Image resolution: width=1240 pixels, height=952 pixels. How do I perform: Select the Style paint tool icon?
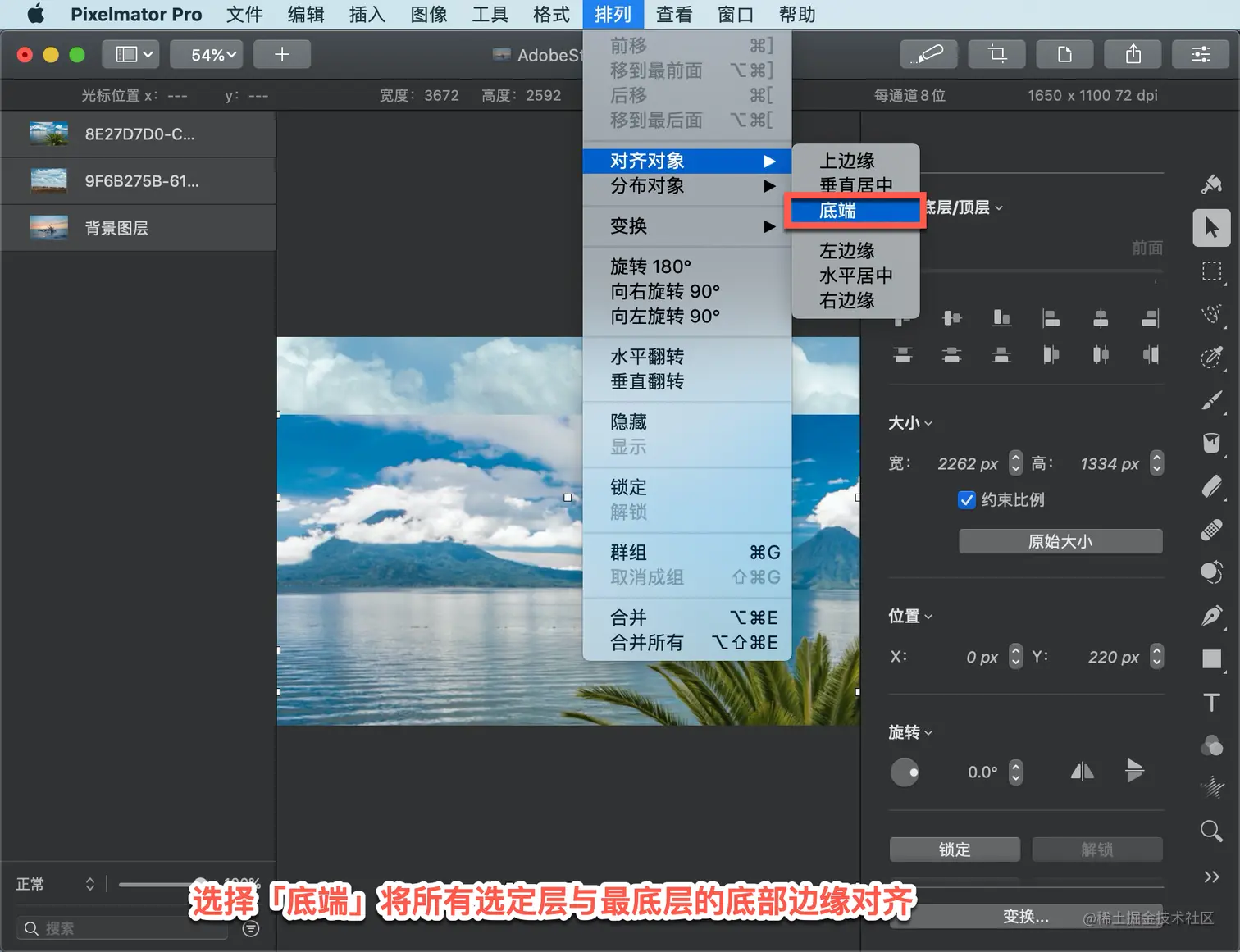click(1211, 184)
